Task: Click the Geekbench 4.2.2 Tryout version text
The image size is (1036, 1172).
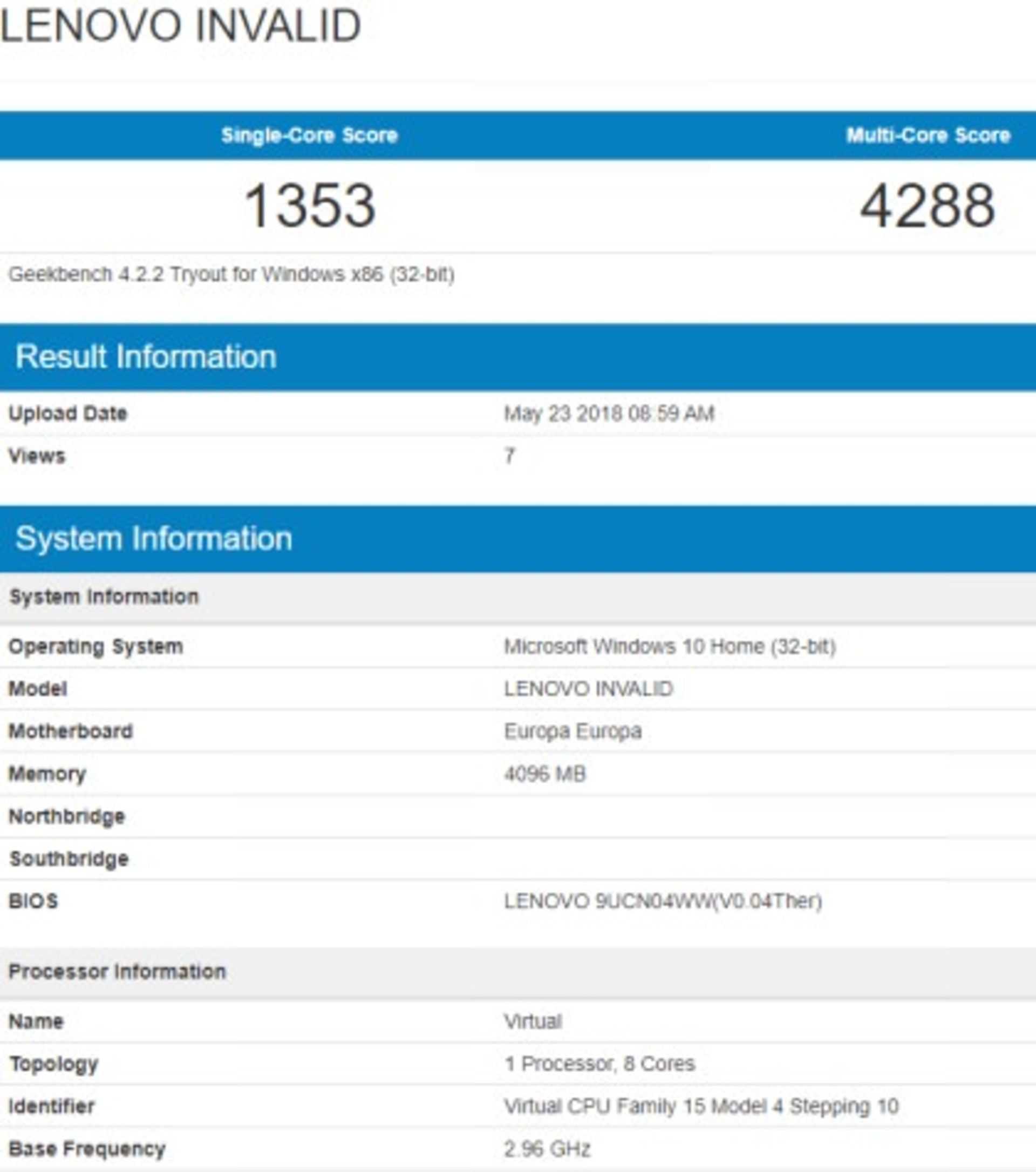Action: (x=231, y=275)
